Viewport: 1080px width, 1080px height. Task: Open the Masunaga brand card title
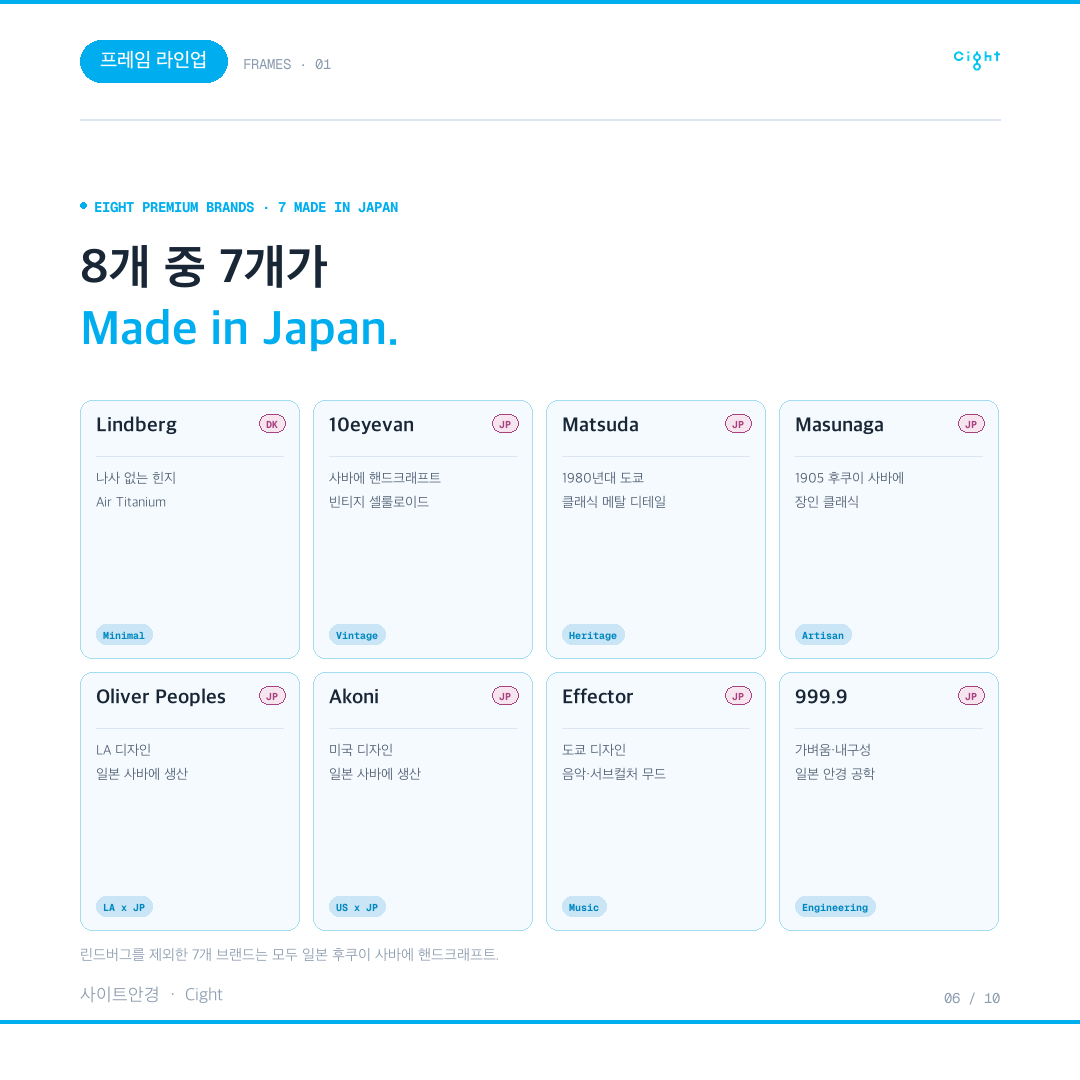839,425
